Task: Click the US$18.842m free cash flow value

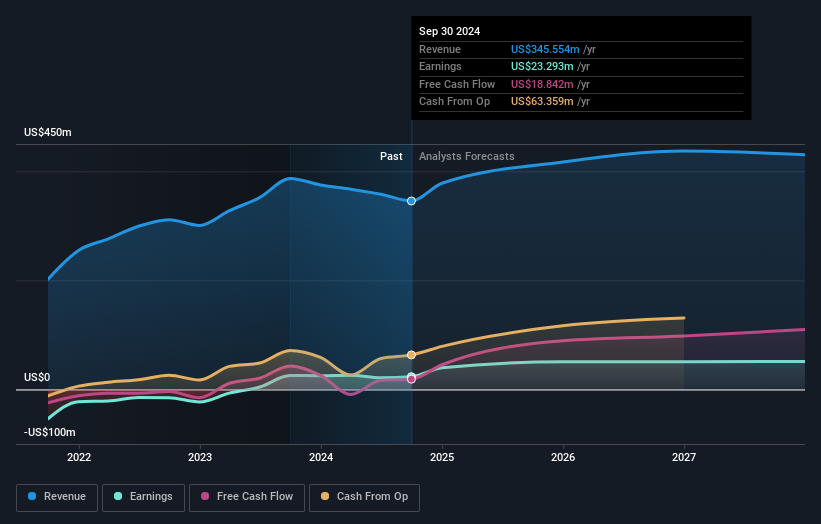Action: click(x=542, y=84)
